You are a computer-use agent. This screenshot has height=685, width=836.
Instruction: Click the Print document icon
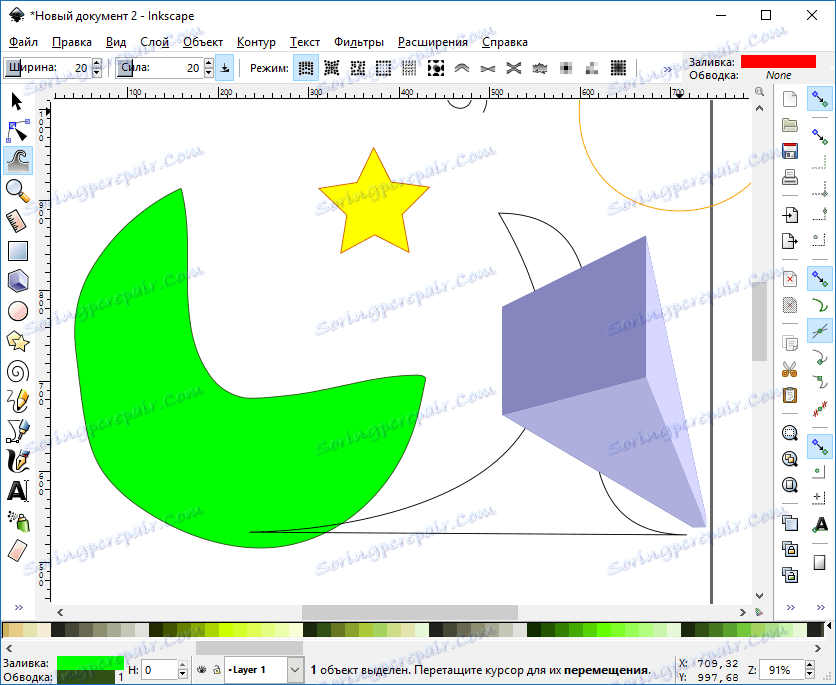click(789, 177)
